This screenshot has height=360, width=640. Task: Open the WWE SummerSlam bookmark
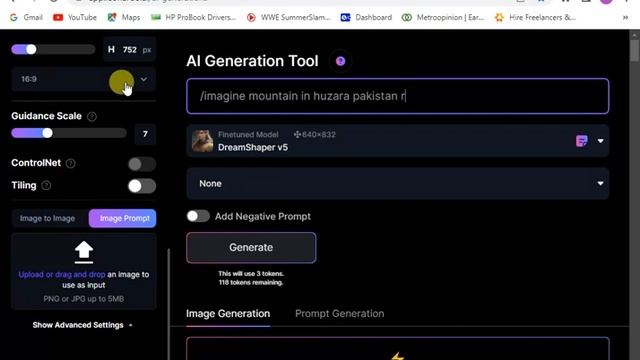tap(289, 18)
